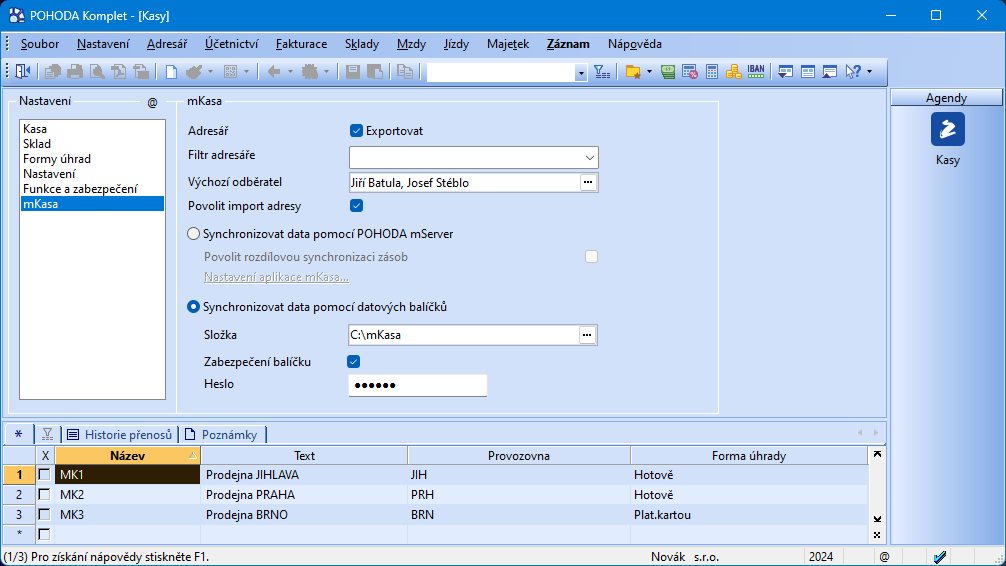1006x566 pixels.
Task: Click browse button for Výchozí odběratel
Action: tap(588, 182)
